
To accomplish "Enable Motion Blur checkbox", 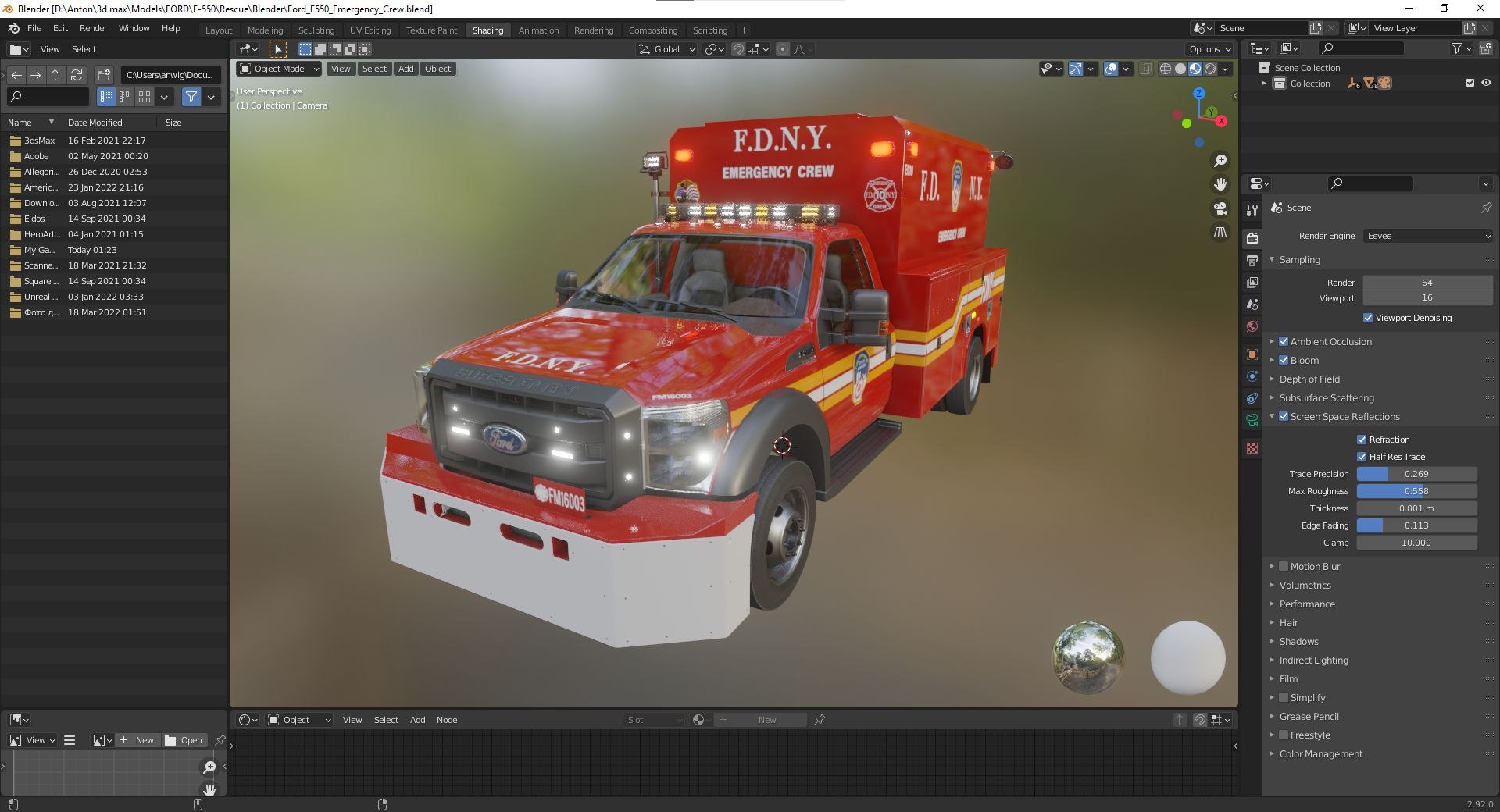I will (x=1284, y=566).
